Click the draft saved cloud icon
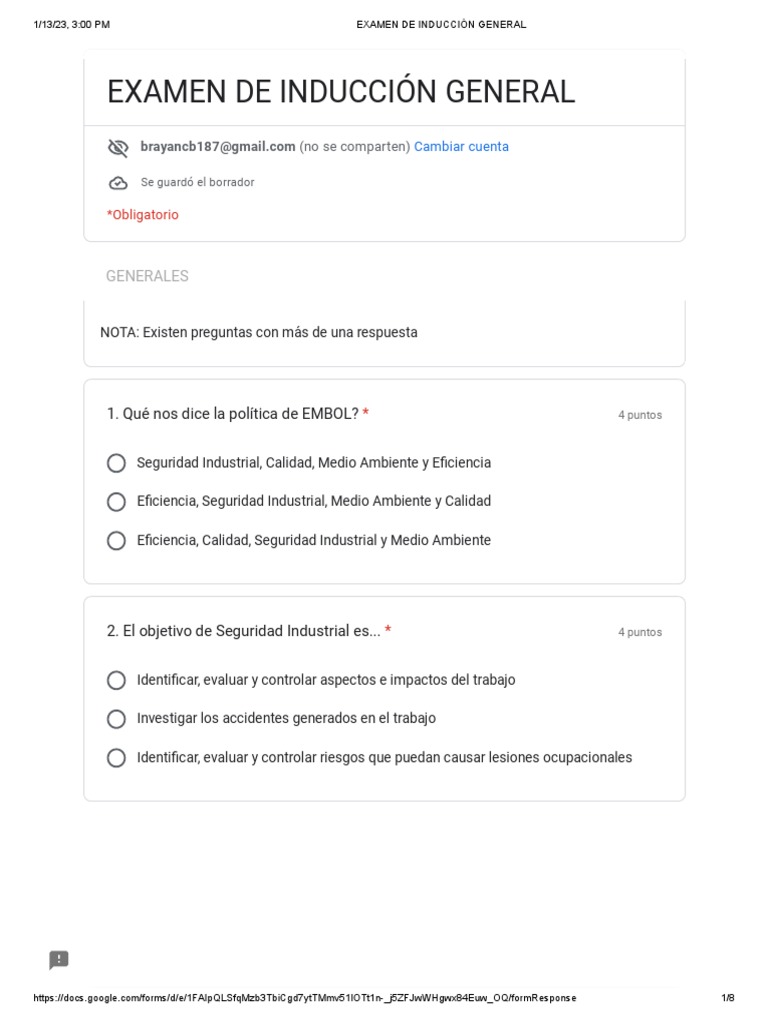Viewport: 768px width, 1024px height. point(118,183)
